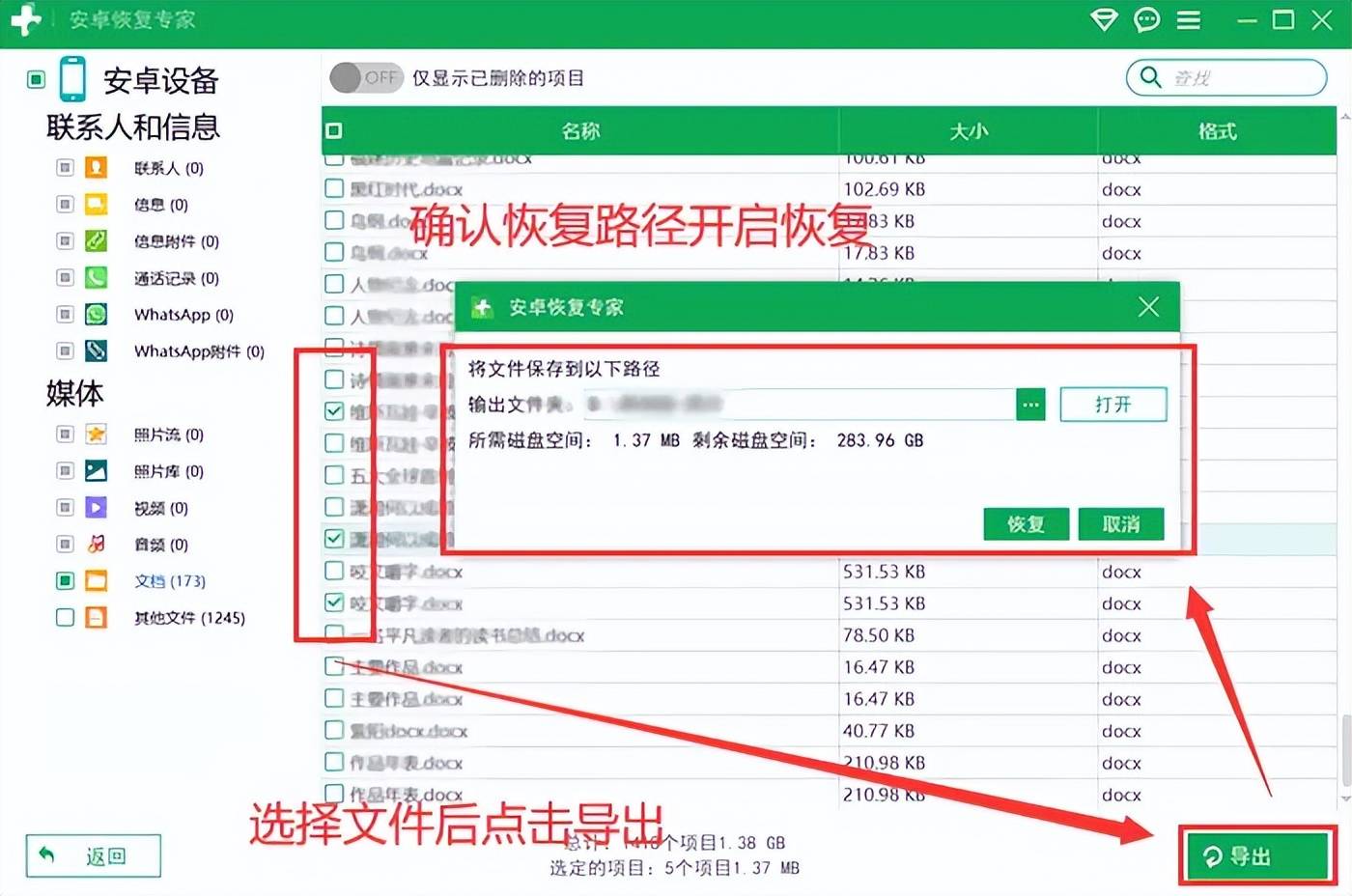The height and width of the screenshot is (896, 1352).
Task: Open the 音频 audio icon
Action: click(x=97, y=544)
